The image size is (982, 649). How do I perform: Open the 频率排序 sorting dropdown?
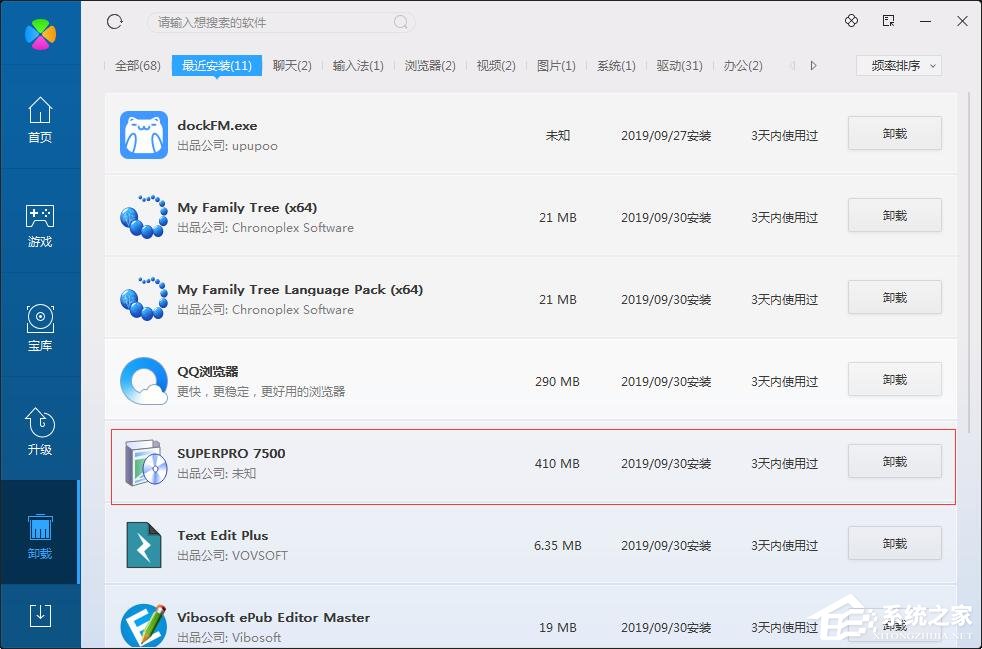pos(897,65)
